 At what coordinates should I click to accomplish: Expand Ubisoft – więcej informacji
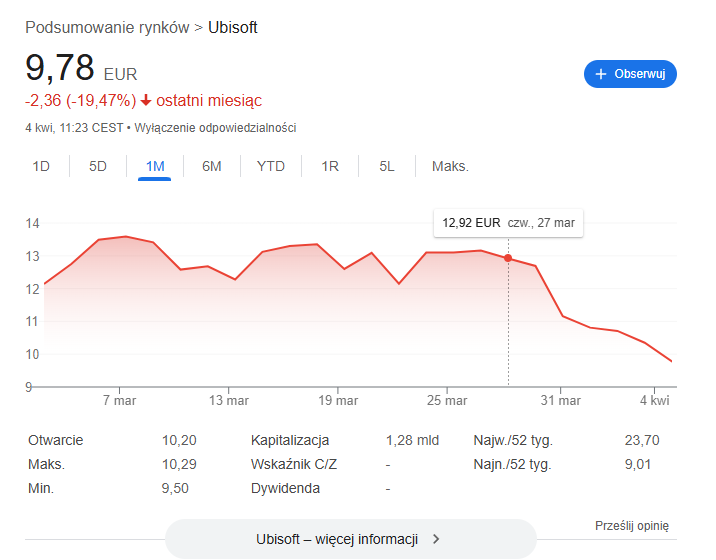tap(350, 539)
